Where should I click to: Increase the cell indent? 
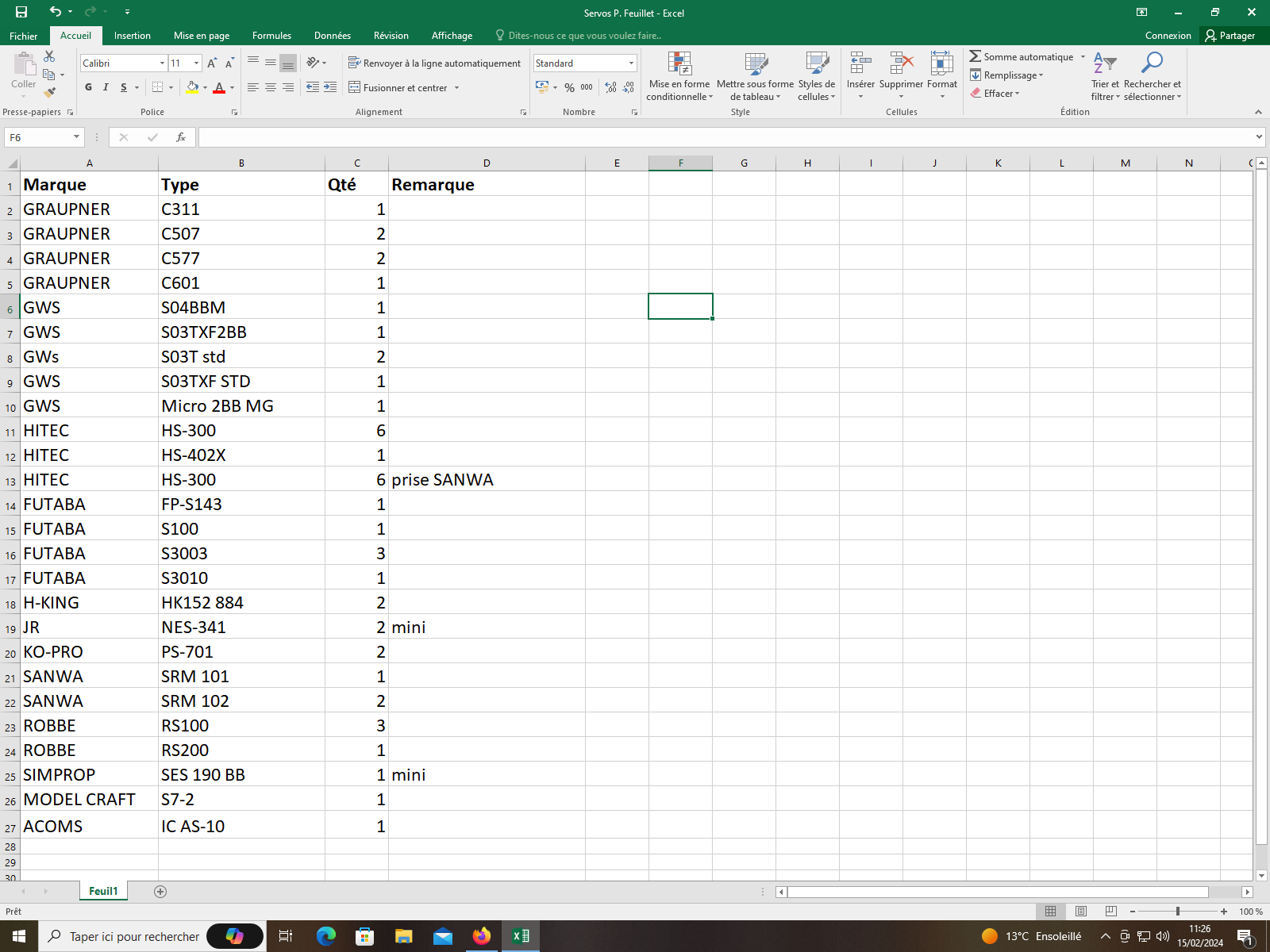[x=330, y=87]
